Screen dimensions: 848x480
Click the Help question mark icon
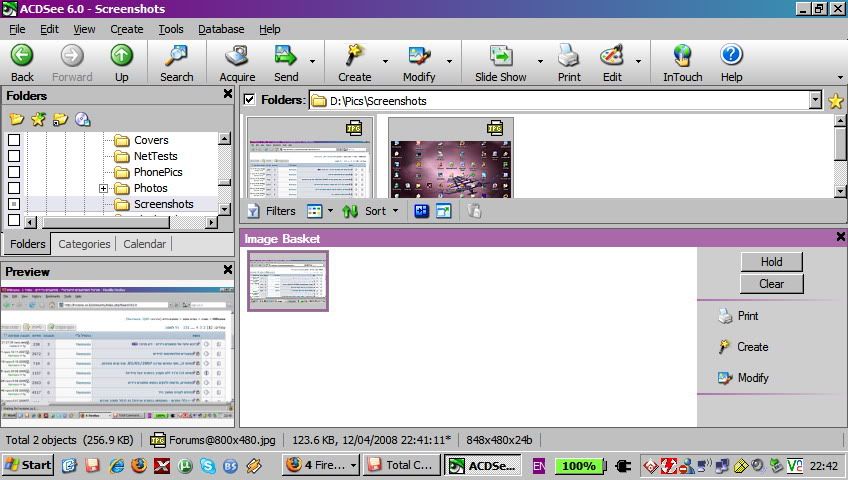731,55
